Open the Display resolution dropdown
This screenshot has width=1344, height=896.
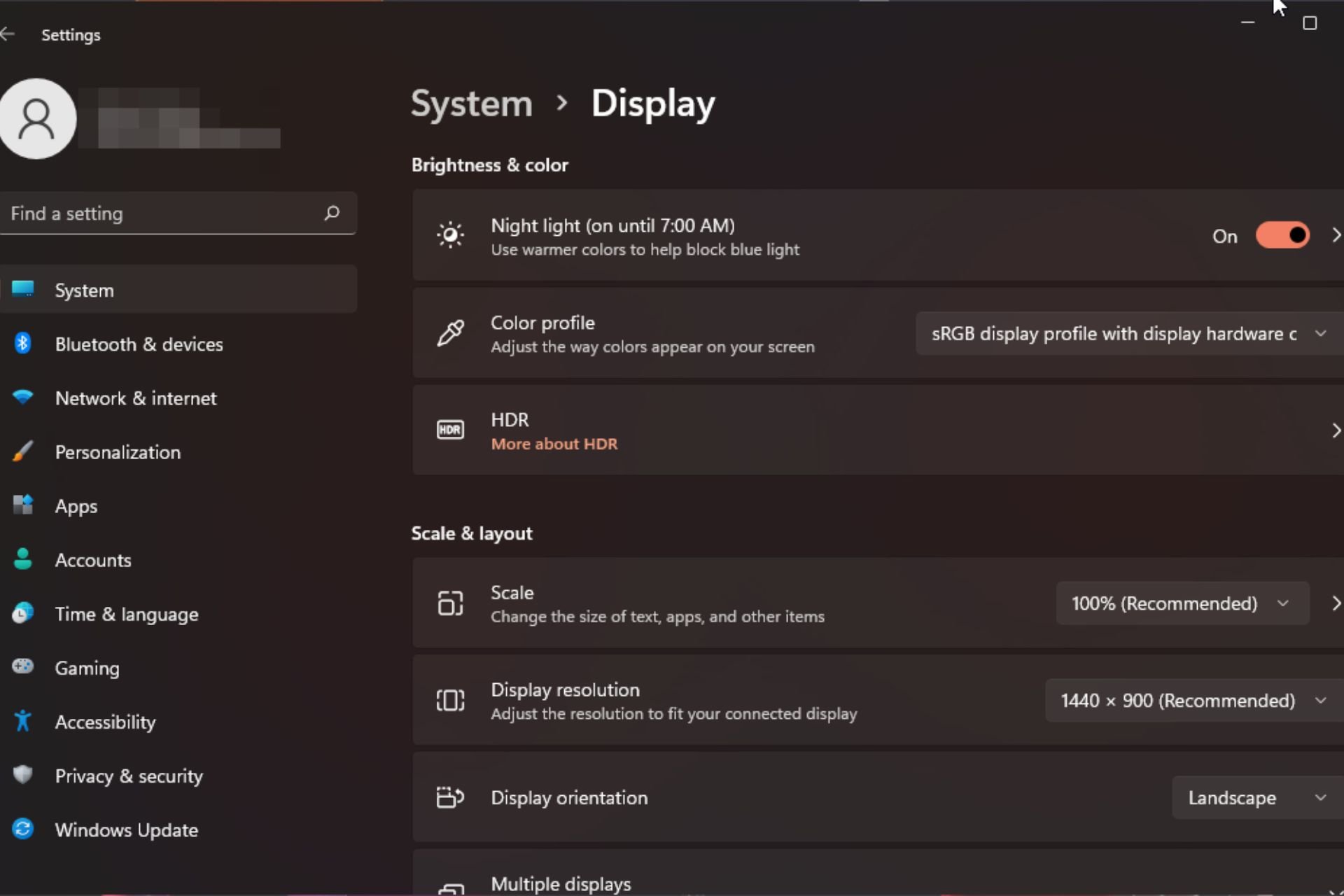point(1191,700)
